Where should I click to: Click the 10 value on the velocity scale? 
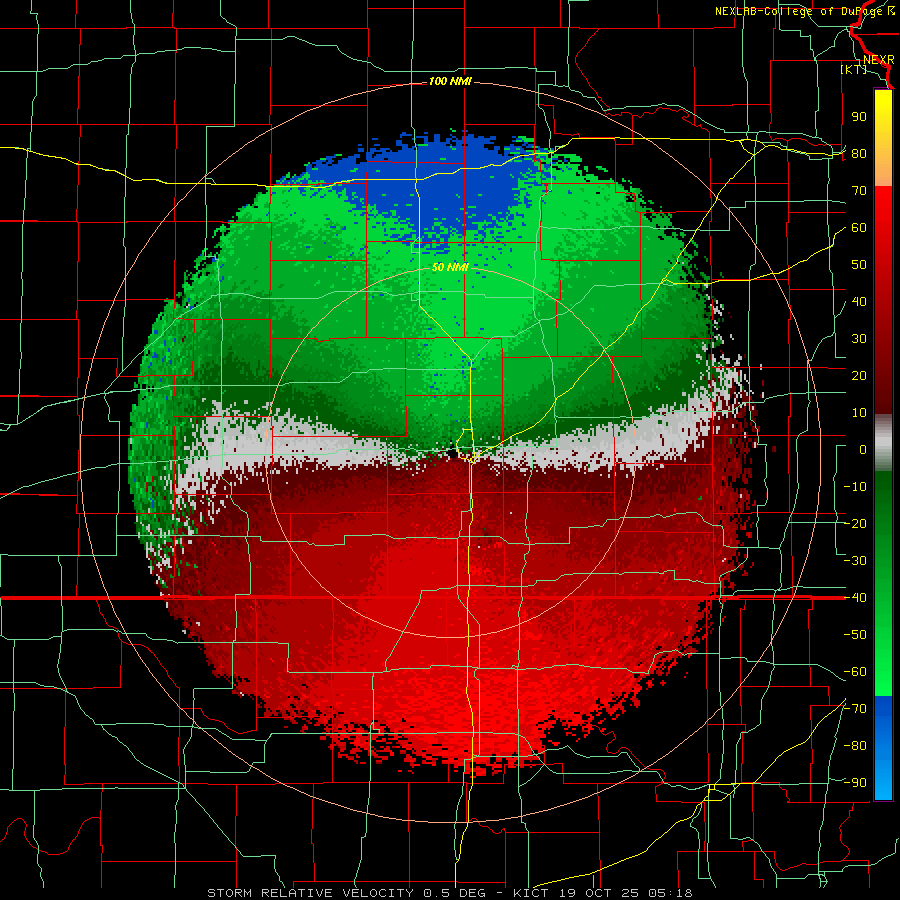point(859,413)
